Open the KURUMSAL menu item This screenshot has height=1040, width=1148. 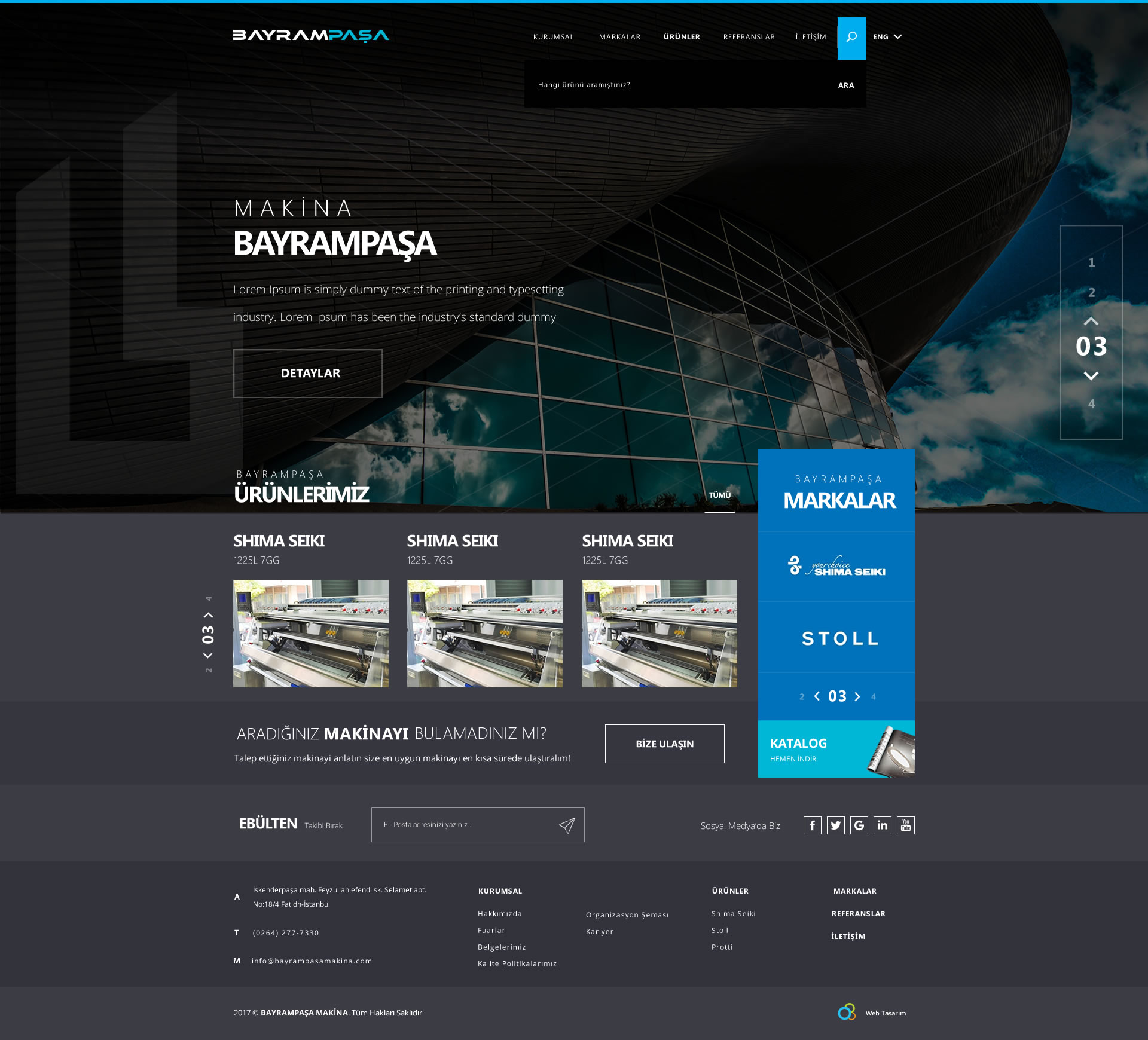tap(554, 37)
